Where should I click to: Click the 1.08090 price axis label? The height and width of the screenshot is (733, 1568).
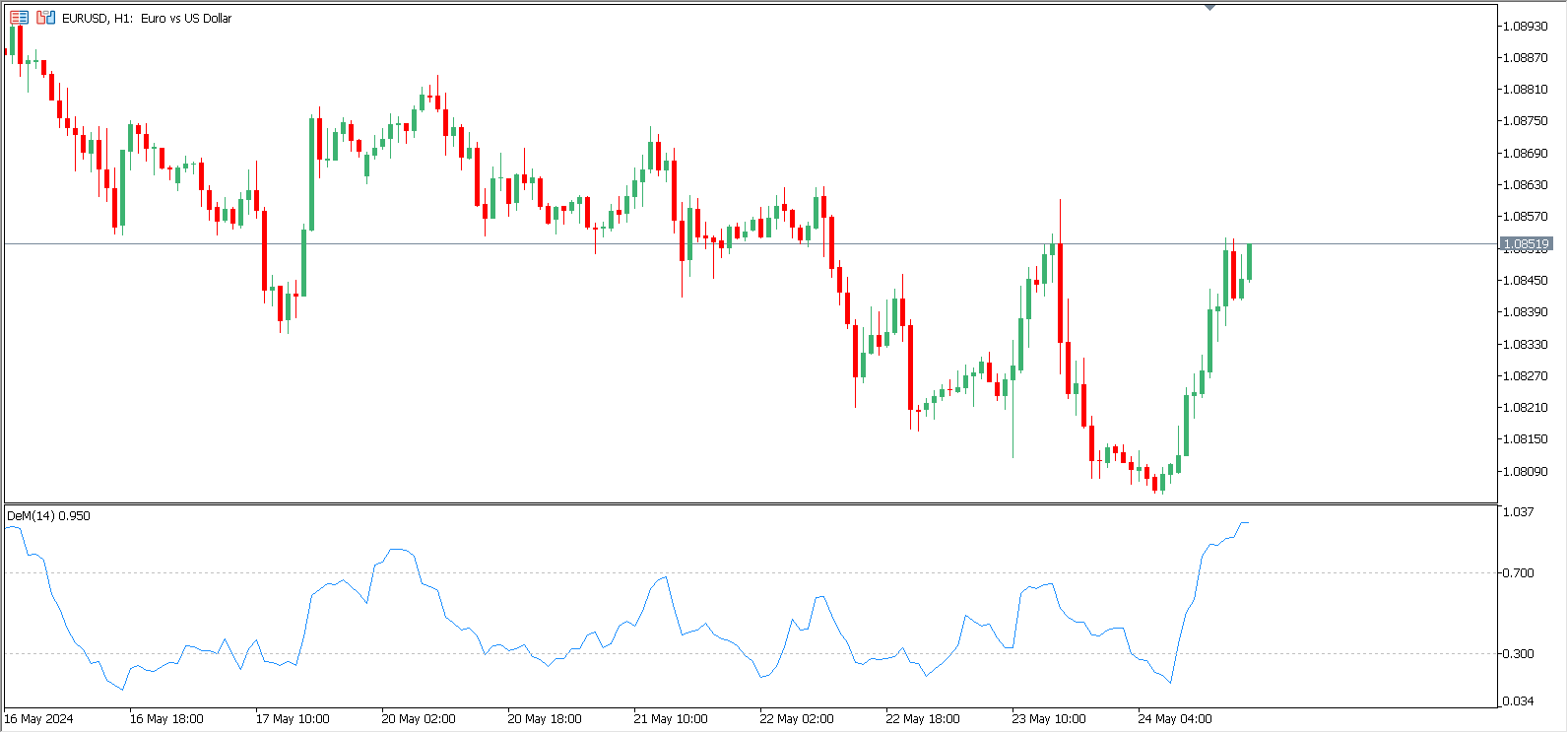(x=1524, y=471)
